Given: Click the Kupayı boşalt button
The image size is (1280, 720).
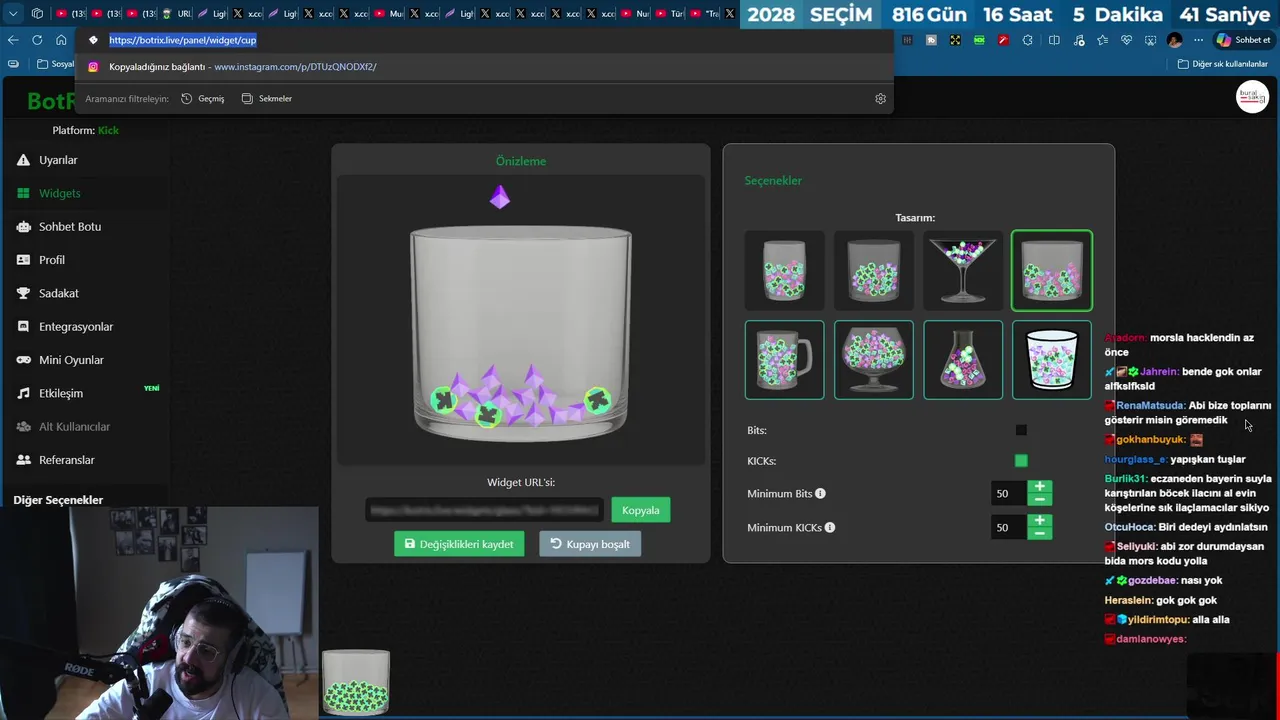Looking at the screenshot, I should point(590,544).
